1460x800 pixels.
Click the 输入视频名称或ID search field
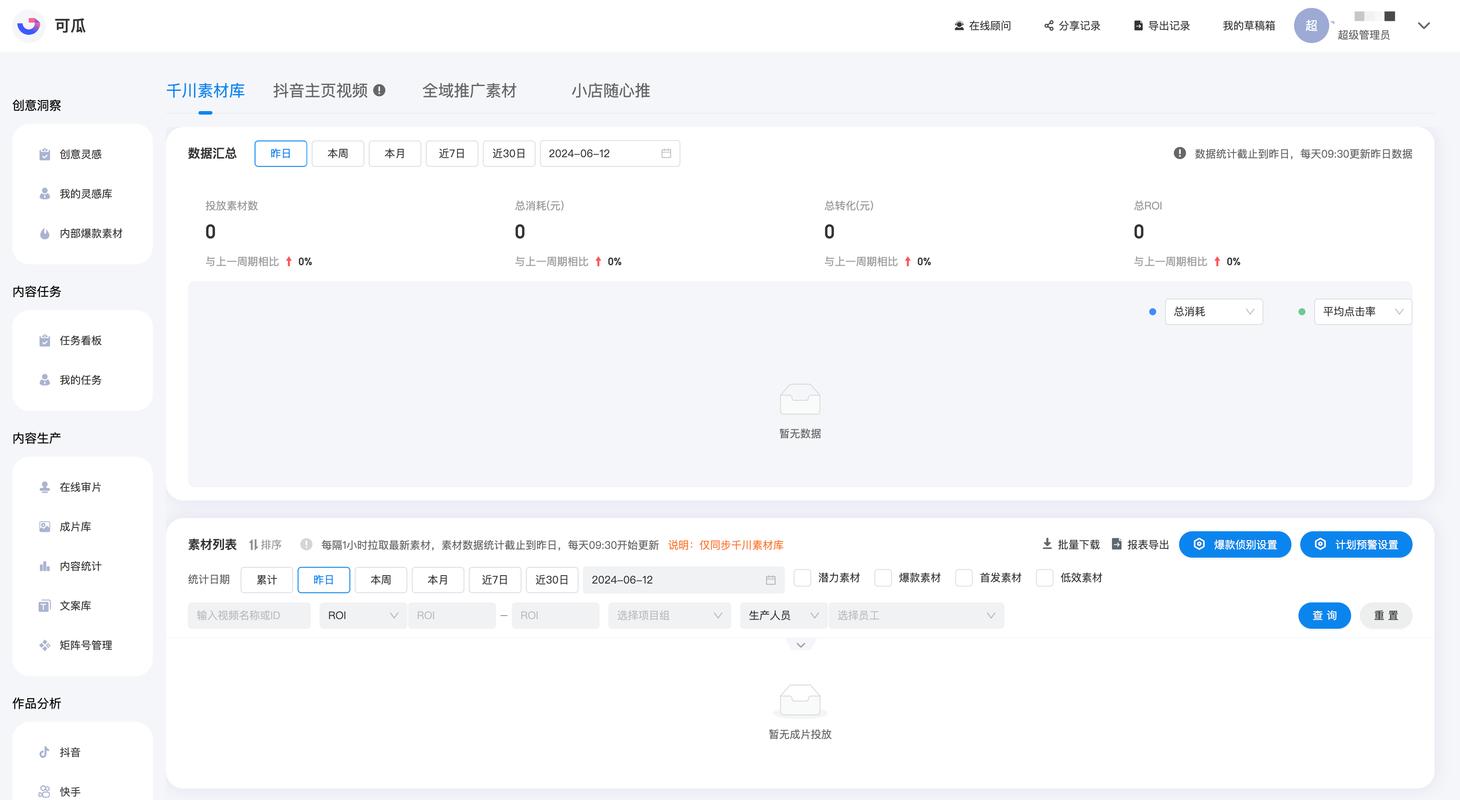(249, 616)
